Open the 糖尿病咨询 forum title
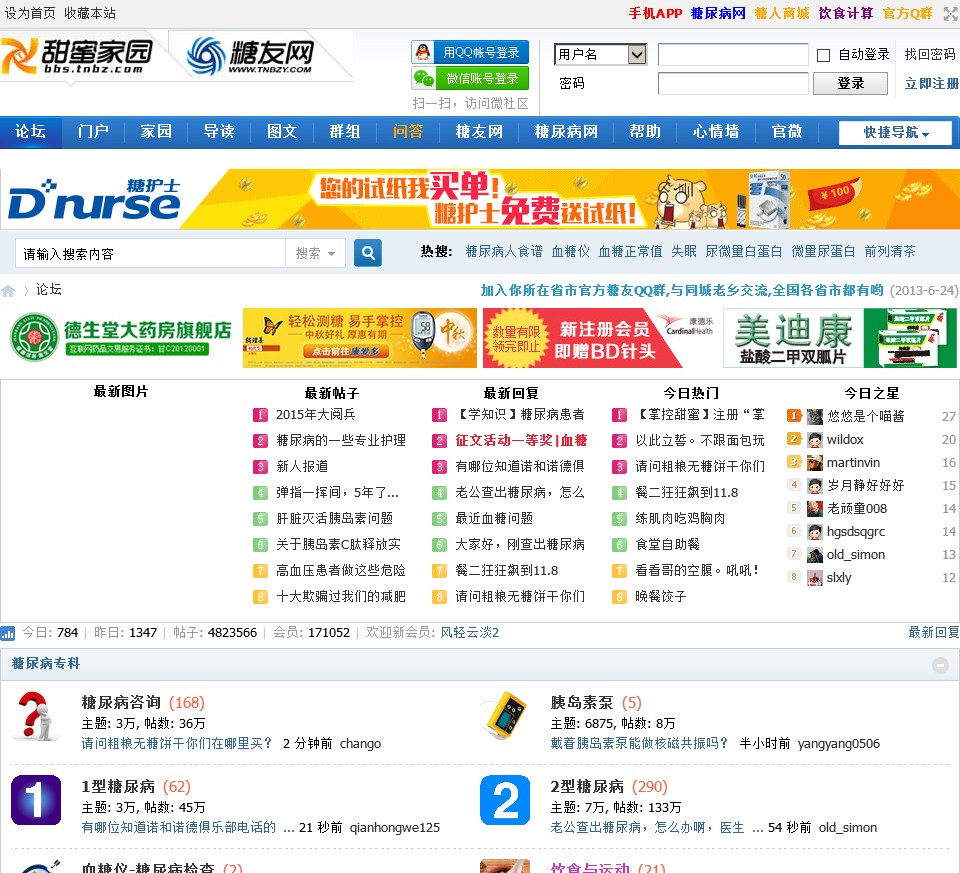This screenshot has width=960, height=873. (x=121, y=702)
